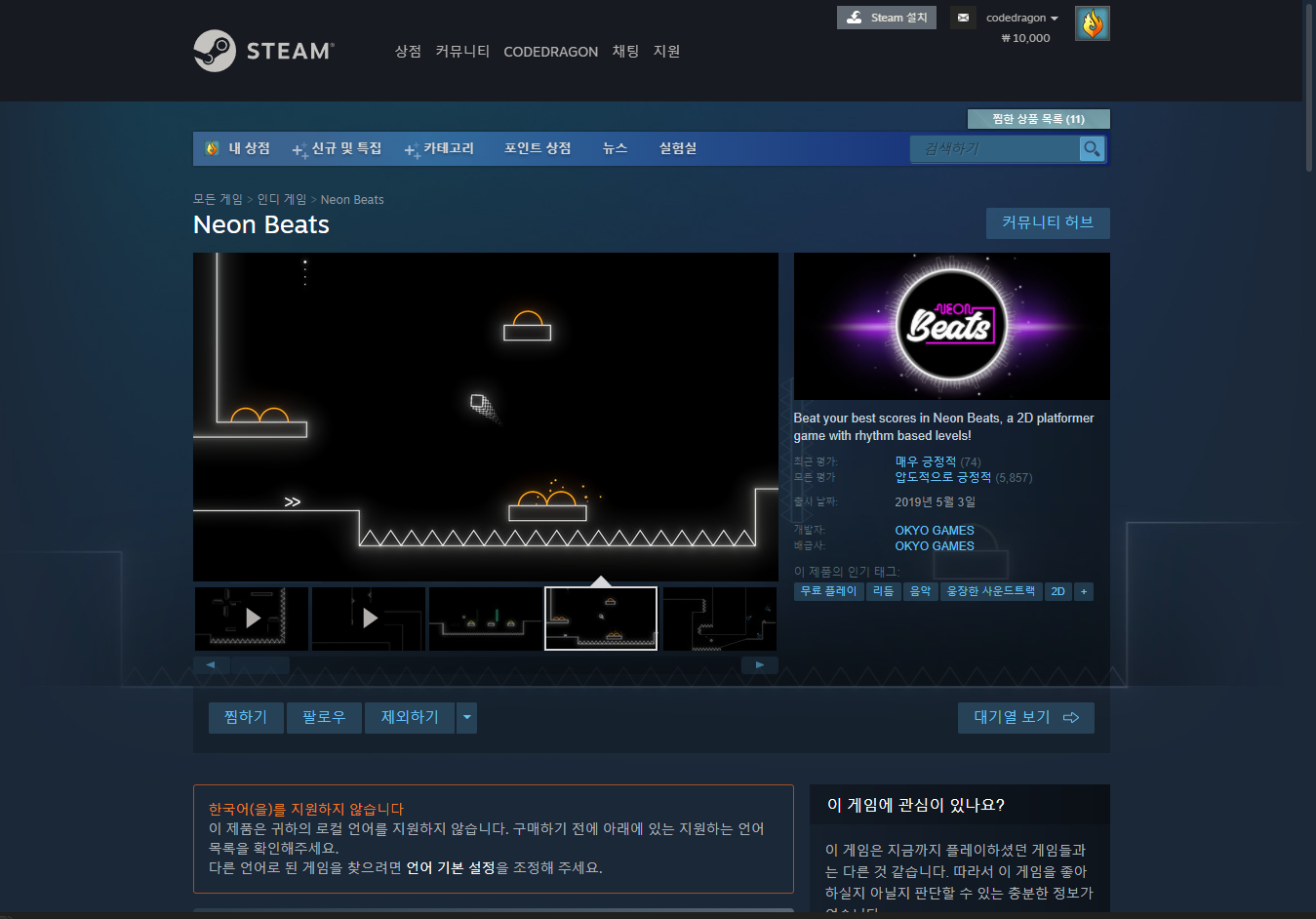Open the codedragon flame avatar

[1093, 23]
